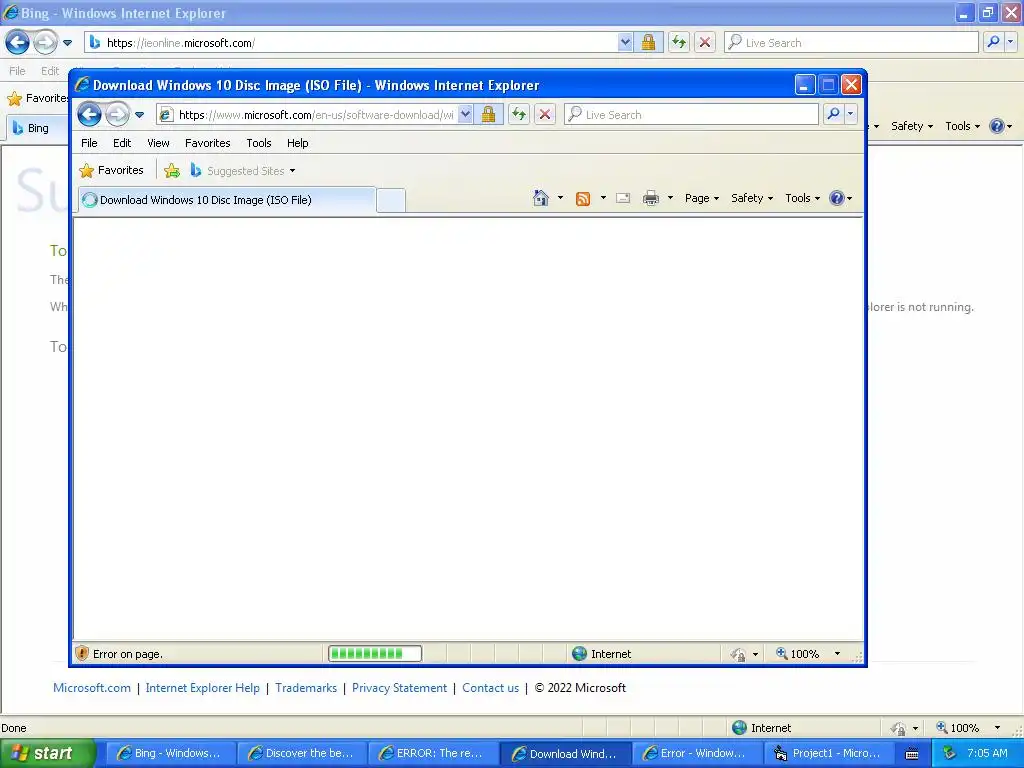Open search provider dropdown in front window
The height and width of the screenshot is (768, 1024).
pyautogui.click(x=850, y=114)
